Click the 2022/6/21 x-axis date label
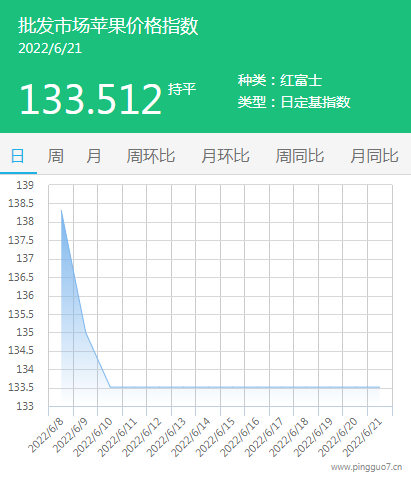The image size is (411, 477). pos(362,438)
